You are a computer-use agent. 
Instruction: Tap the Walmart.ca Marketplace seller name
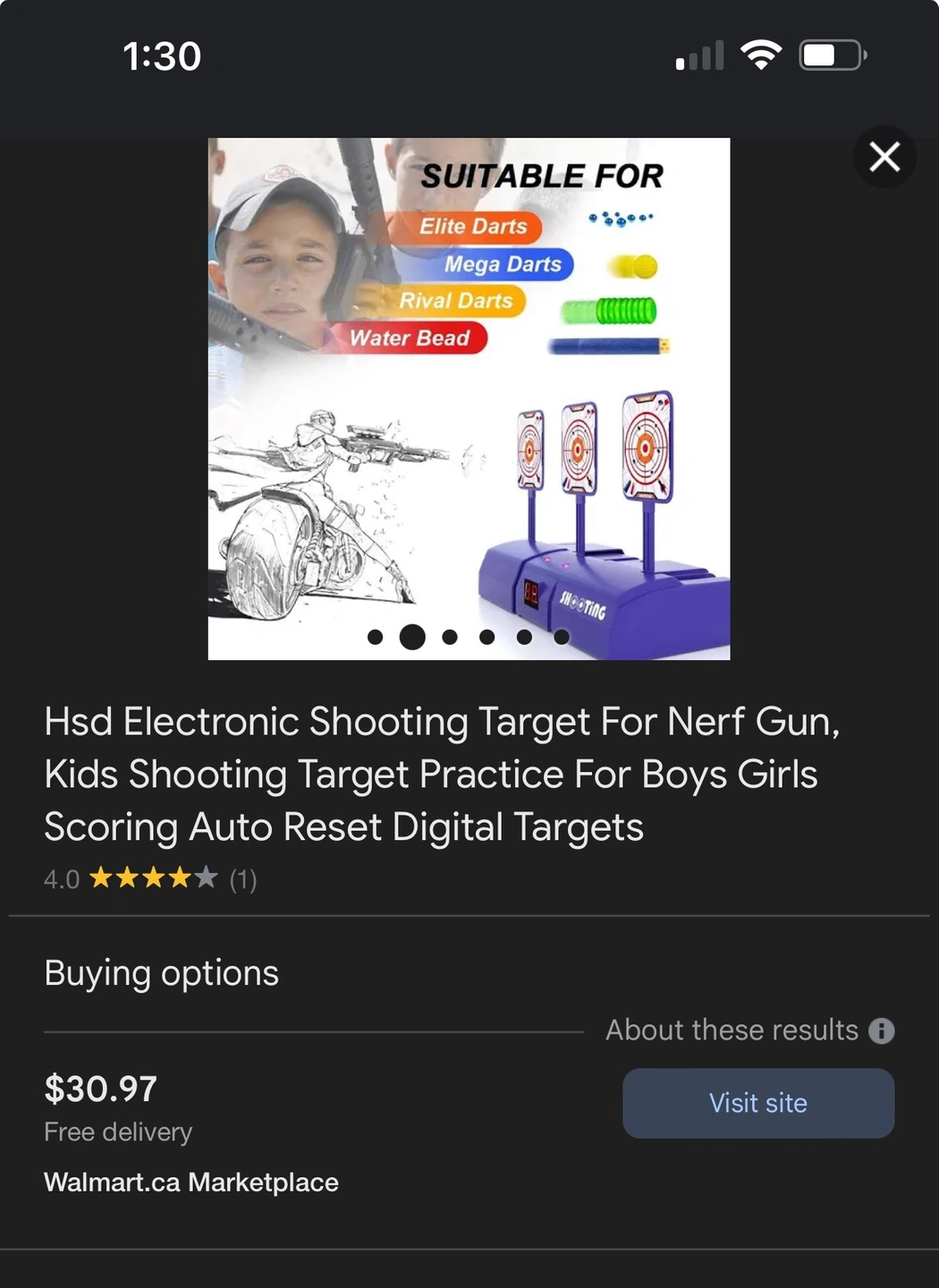[191, 1182]
